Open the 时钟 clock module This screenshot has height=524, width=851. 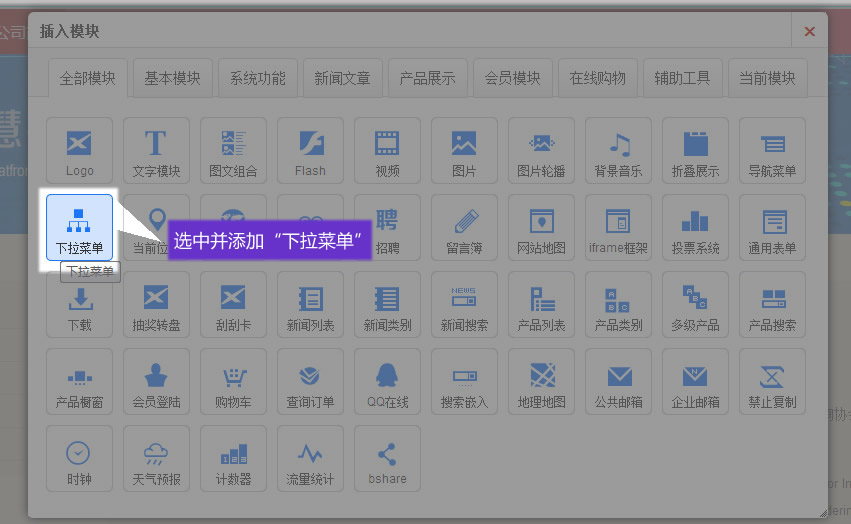tap(79, 458)
